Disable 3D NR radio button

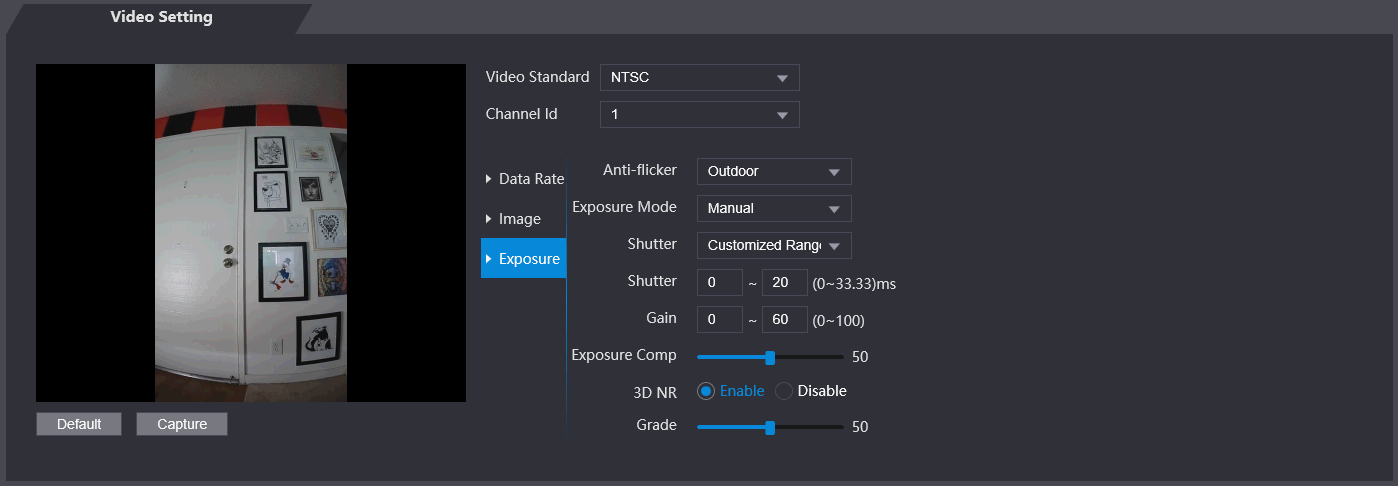pos(784,391)
